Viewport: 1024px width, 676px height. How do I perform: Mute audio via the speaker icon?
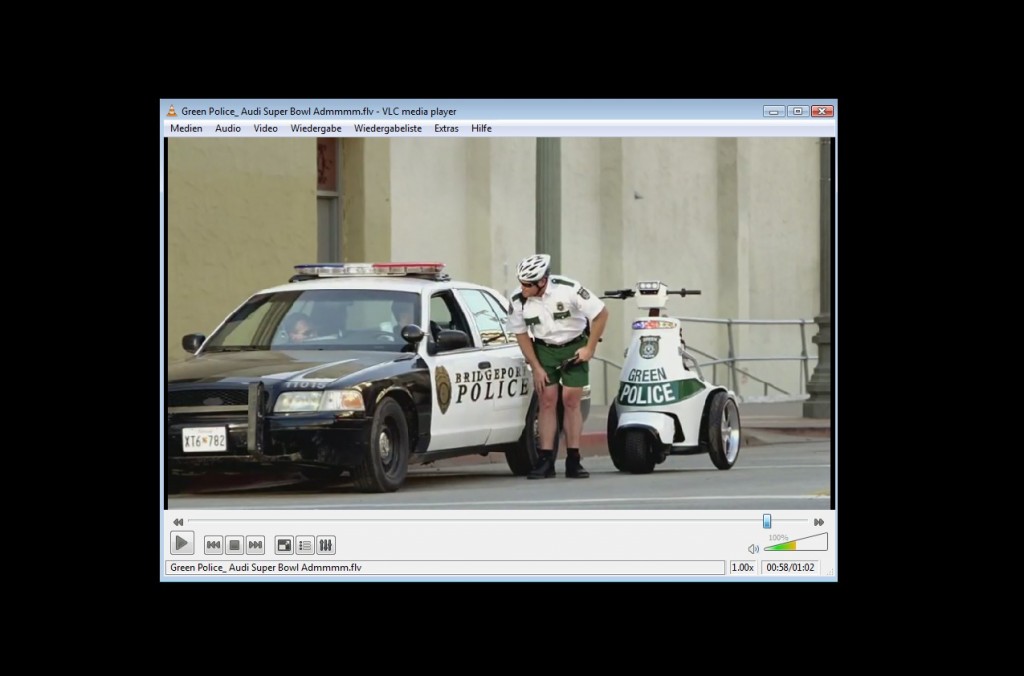click(753, 549)
